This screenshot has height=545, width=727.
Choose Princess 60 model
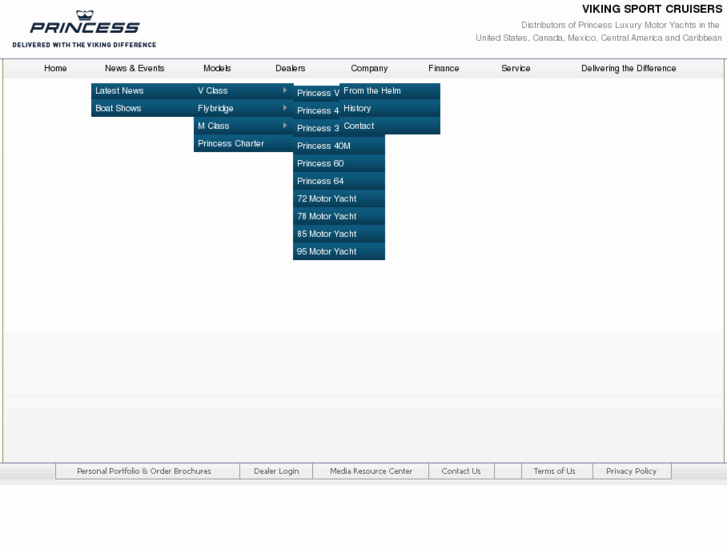pos(339,163)
